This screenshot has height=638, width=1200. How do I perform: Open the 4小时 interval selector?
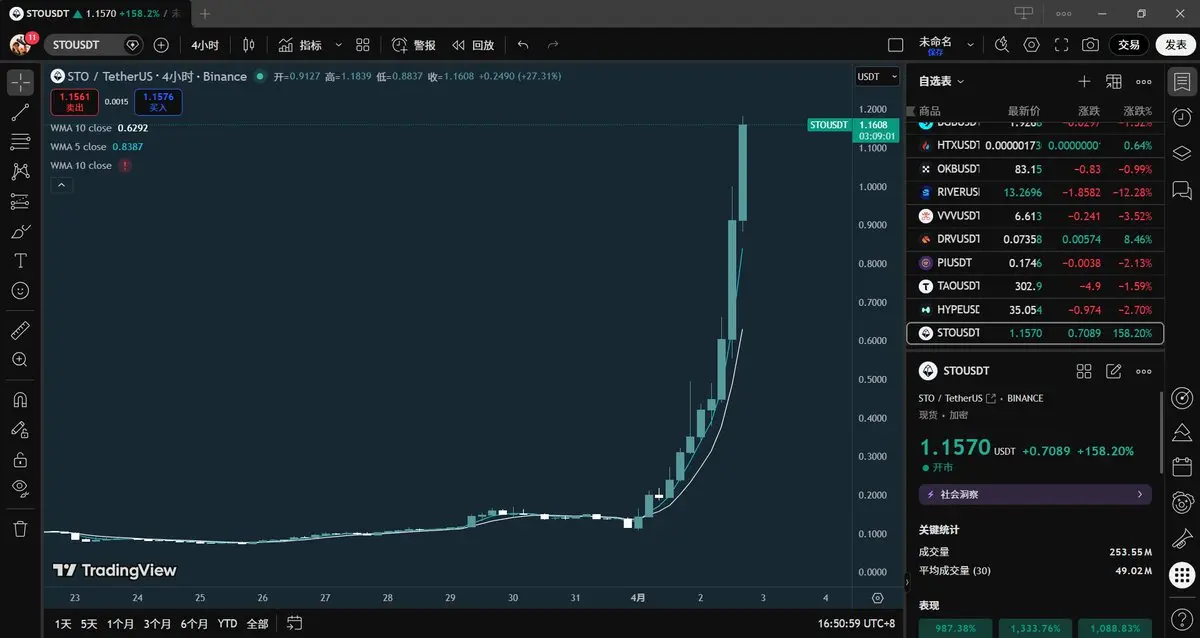coord(205,45)
